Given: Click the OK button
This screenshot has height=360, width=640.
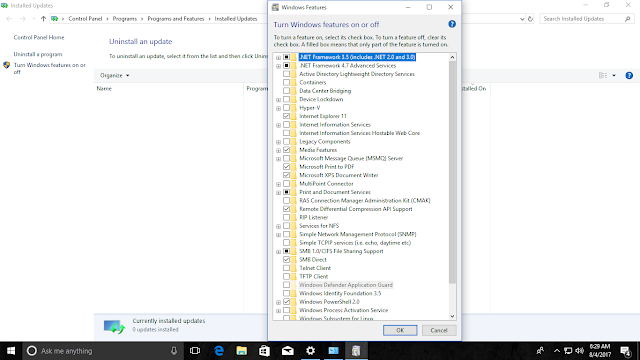Looking at the screenshot, I should [x=400, y=330].
